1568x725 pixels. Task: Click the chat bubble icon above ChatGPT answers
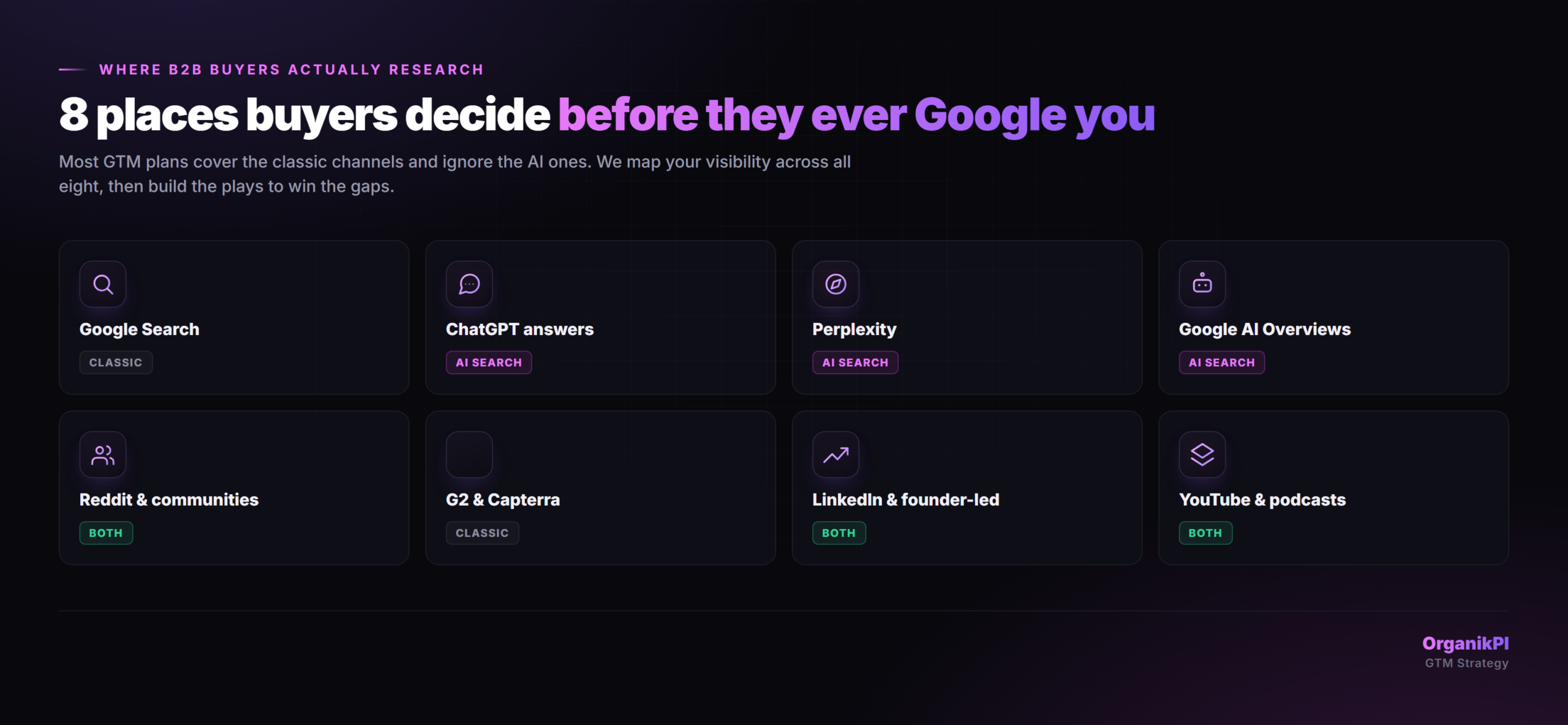click(469, 284)
